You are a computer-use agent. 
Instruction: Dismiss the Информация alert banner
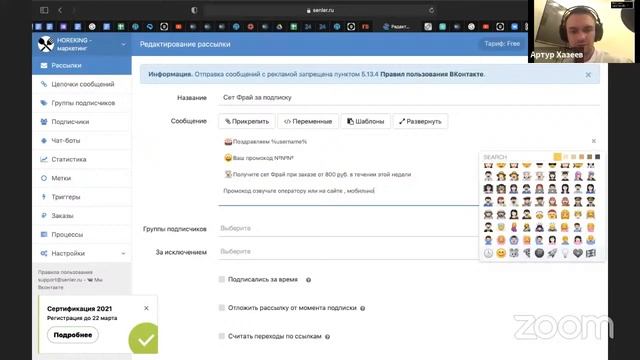pyautogui.click(x=588, y=75)
